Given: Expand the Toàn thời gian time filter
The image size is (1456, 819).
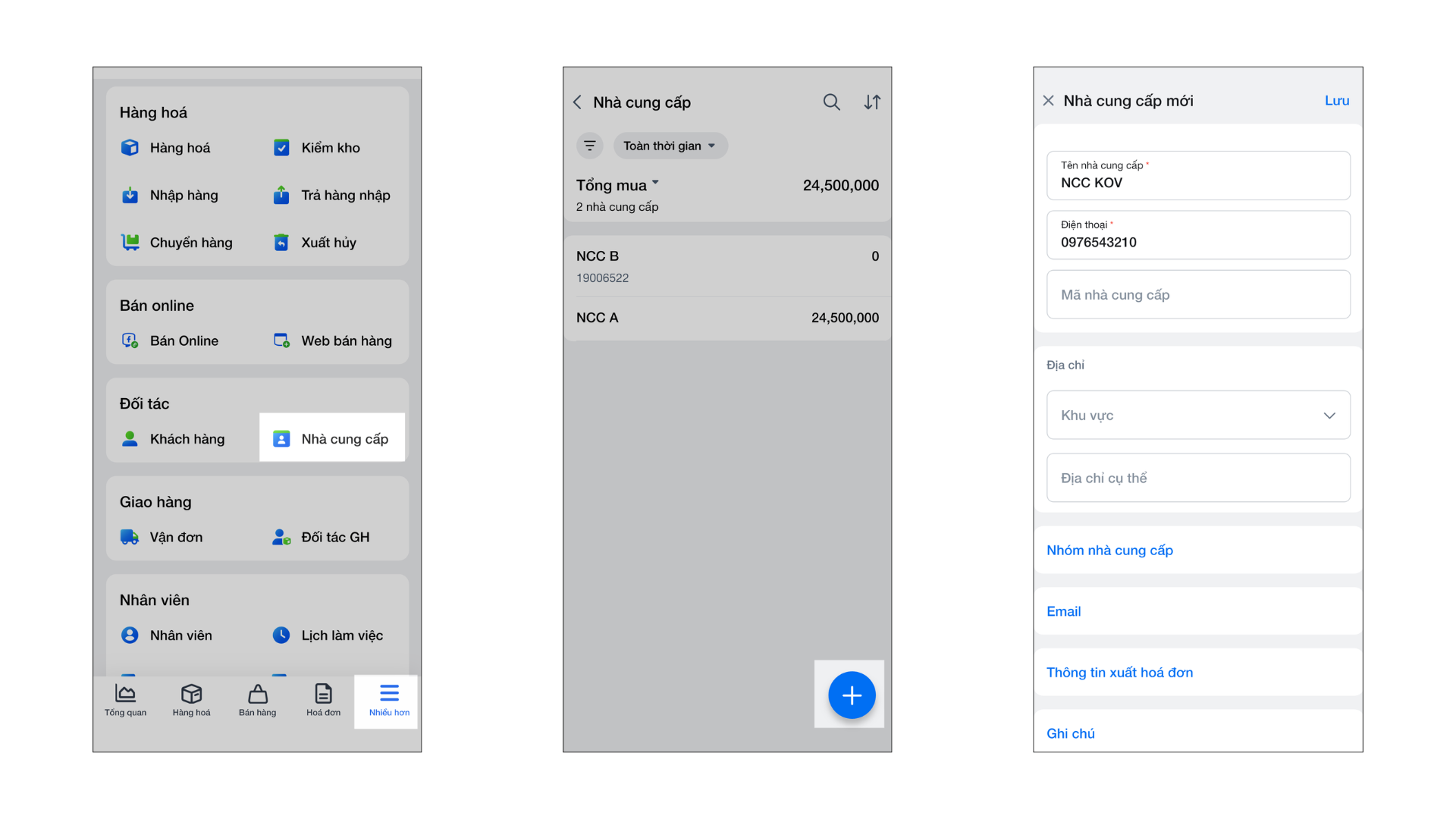Looking at the screenshot, I should [x=670, y=146].
